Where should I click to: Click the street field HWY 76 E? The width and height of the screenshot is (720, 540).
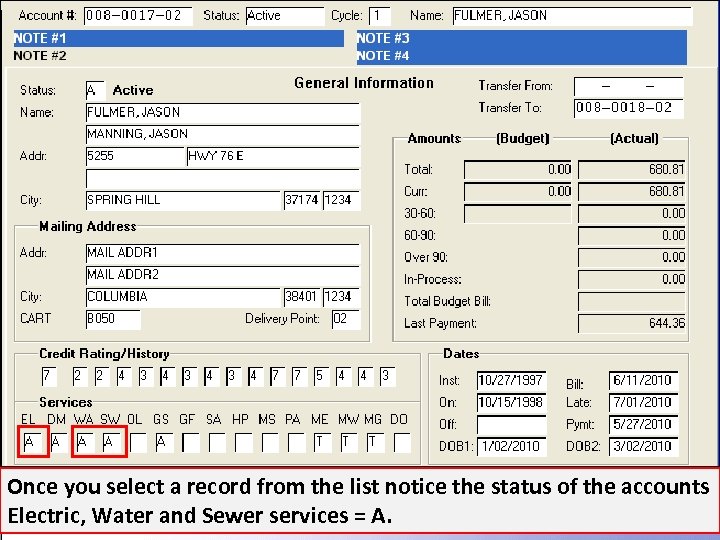click(x=273, y=157)
